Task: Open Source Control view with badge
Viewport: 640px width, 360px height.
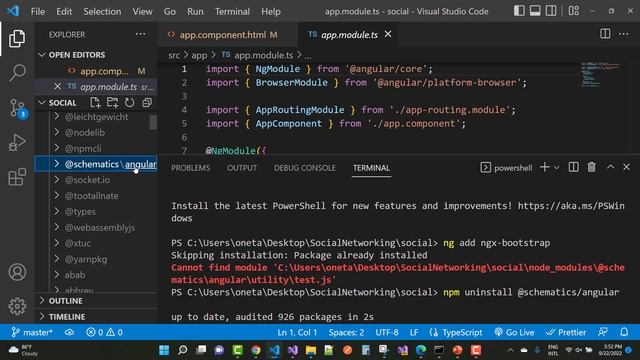Action: point(18,109)
